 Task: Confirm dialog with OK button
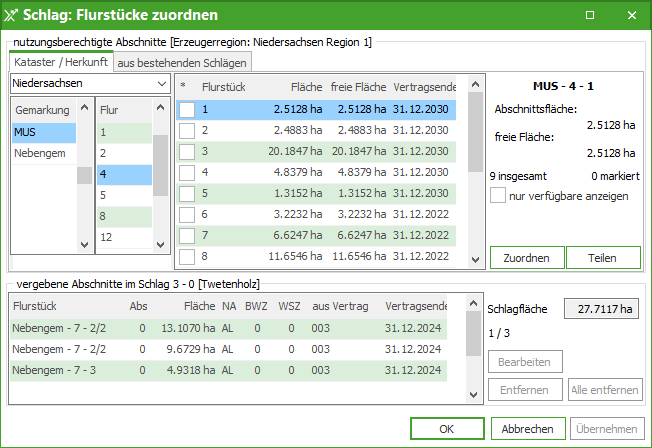coord(447,428)
